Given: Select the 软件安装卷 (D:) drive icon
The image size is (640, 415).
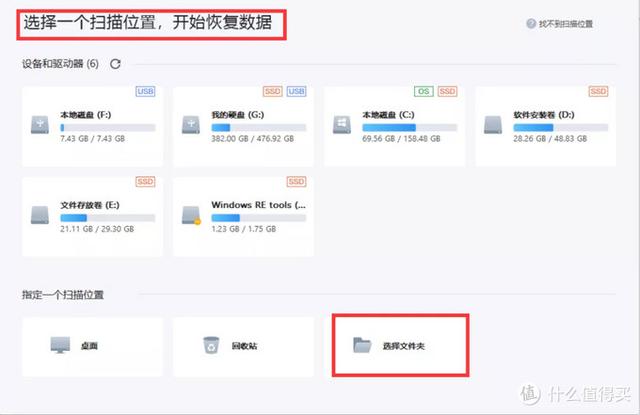Looking at the screenshot, I should (x=493, y=125).
